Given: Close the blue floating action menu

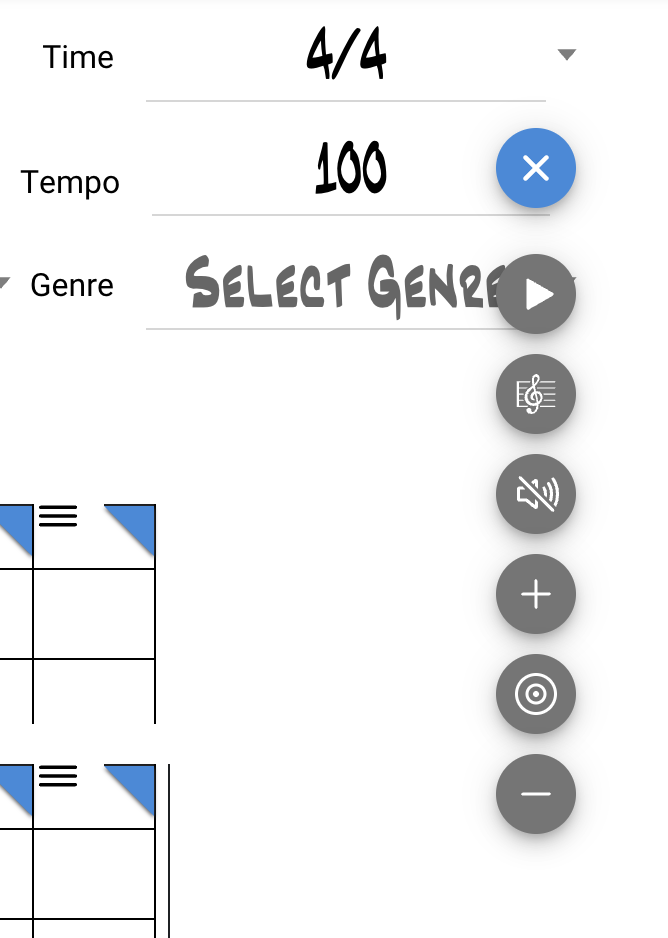Looking at the screenshot, I should [x=536, y=169].
